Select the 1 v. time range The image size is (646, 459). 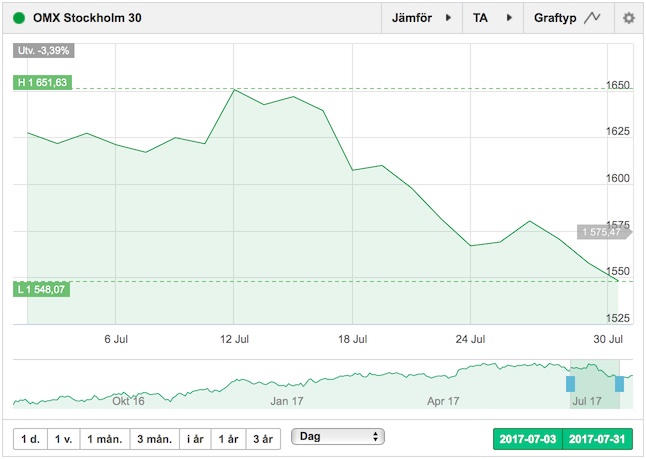point(64,439)
